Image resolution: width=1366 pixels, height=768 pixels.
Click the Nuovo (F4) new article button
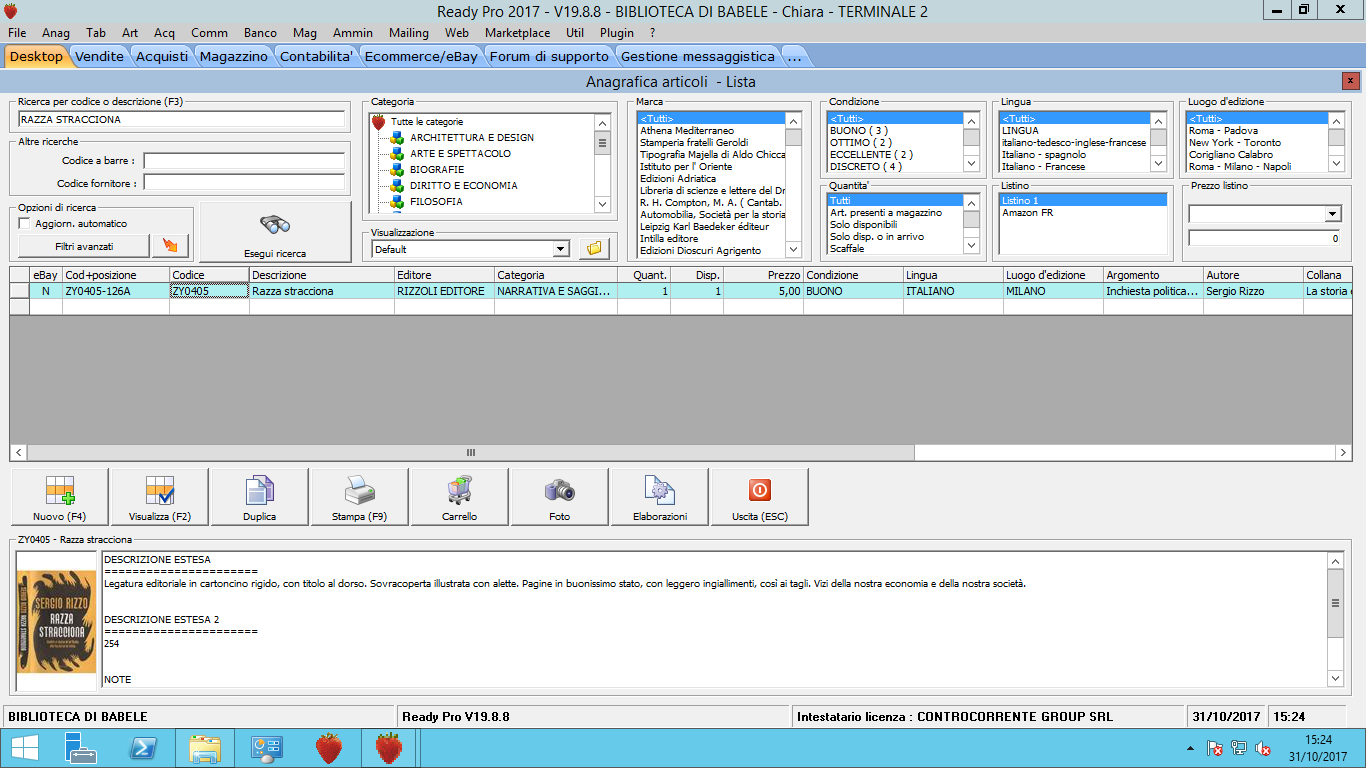pos(60,497)
